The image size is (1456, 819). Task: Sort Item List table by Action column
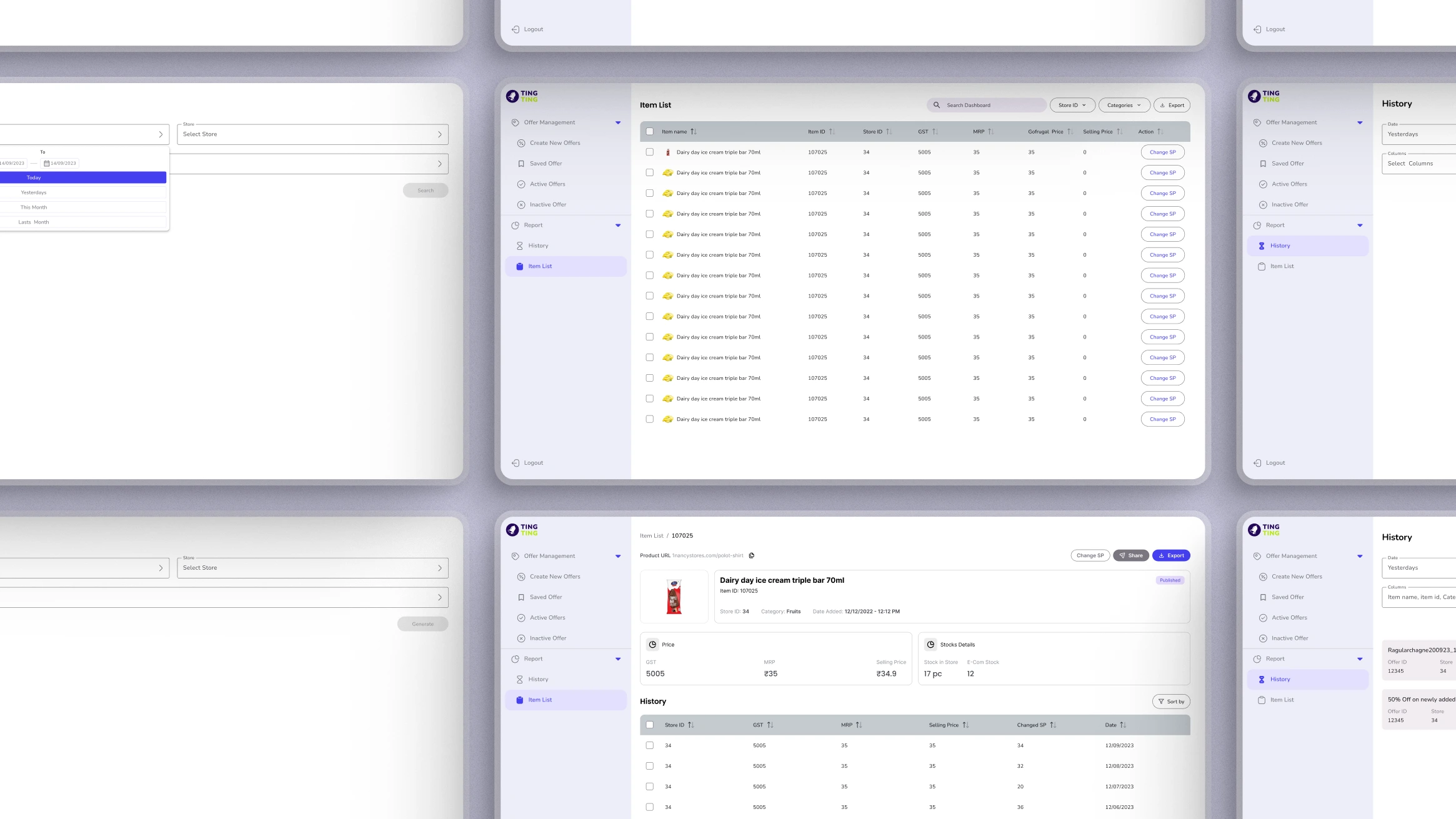(x=1160, y=132)
